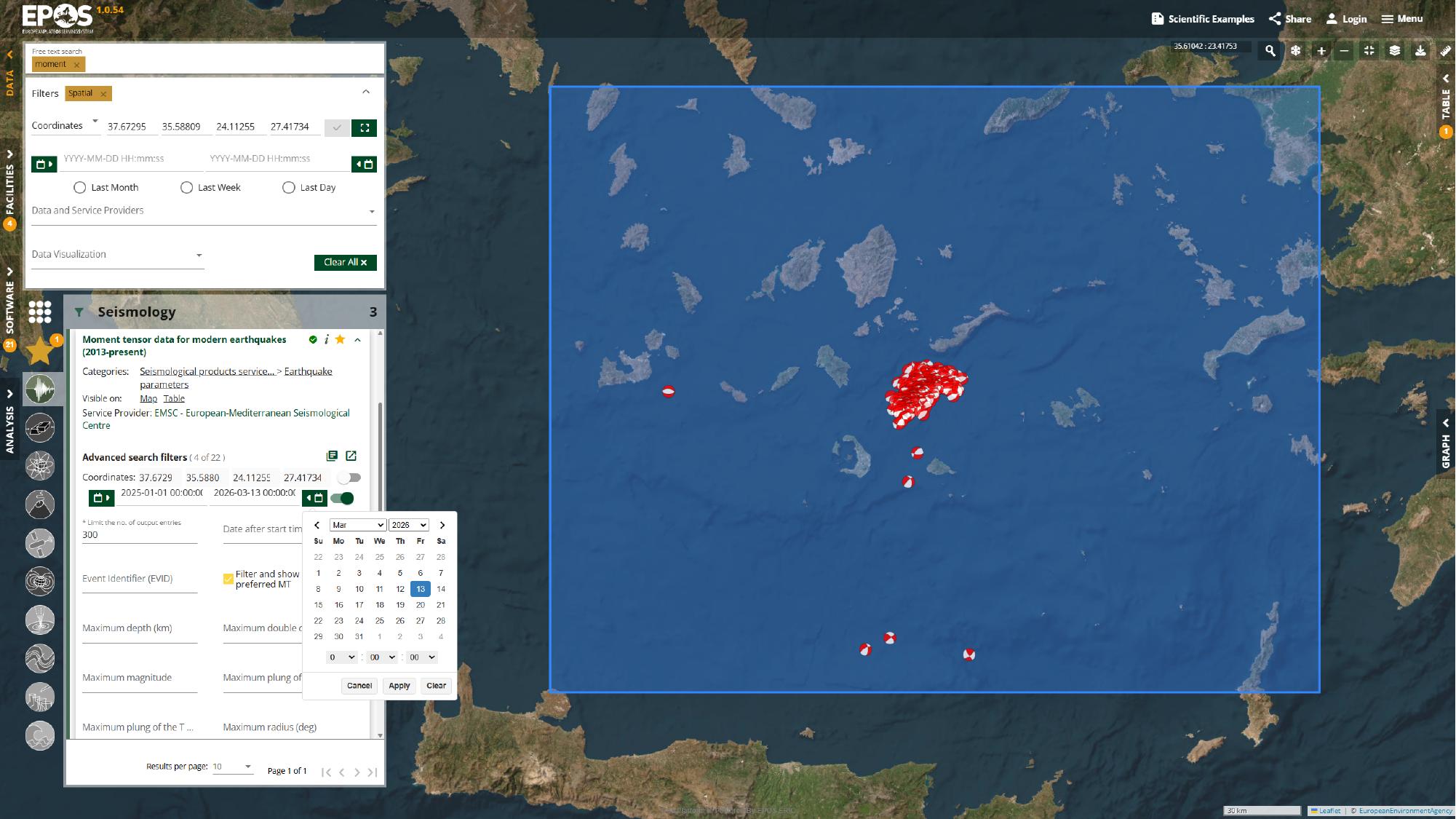Click the map measure ruler tool
The height and width of the screenshot is (819, 1456).
tap(1445, 51)
